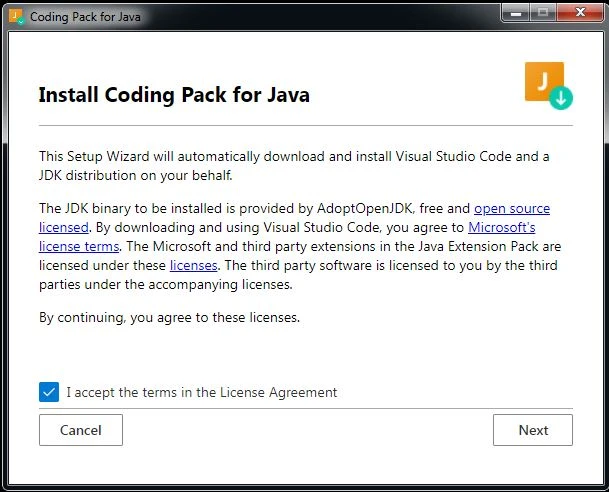Screen dimensions: 609x492
Task: Close the installer window
Action: [x=580, y=13]
